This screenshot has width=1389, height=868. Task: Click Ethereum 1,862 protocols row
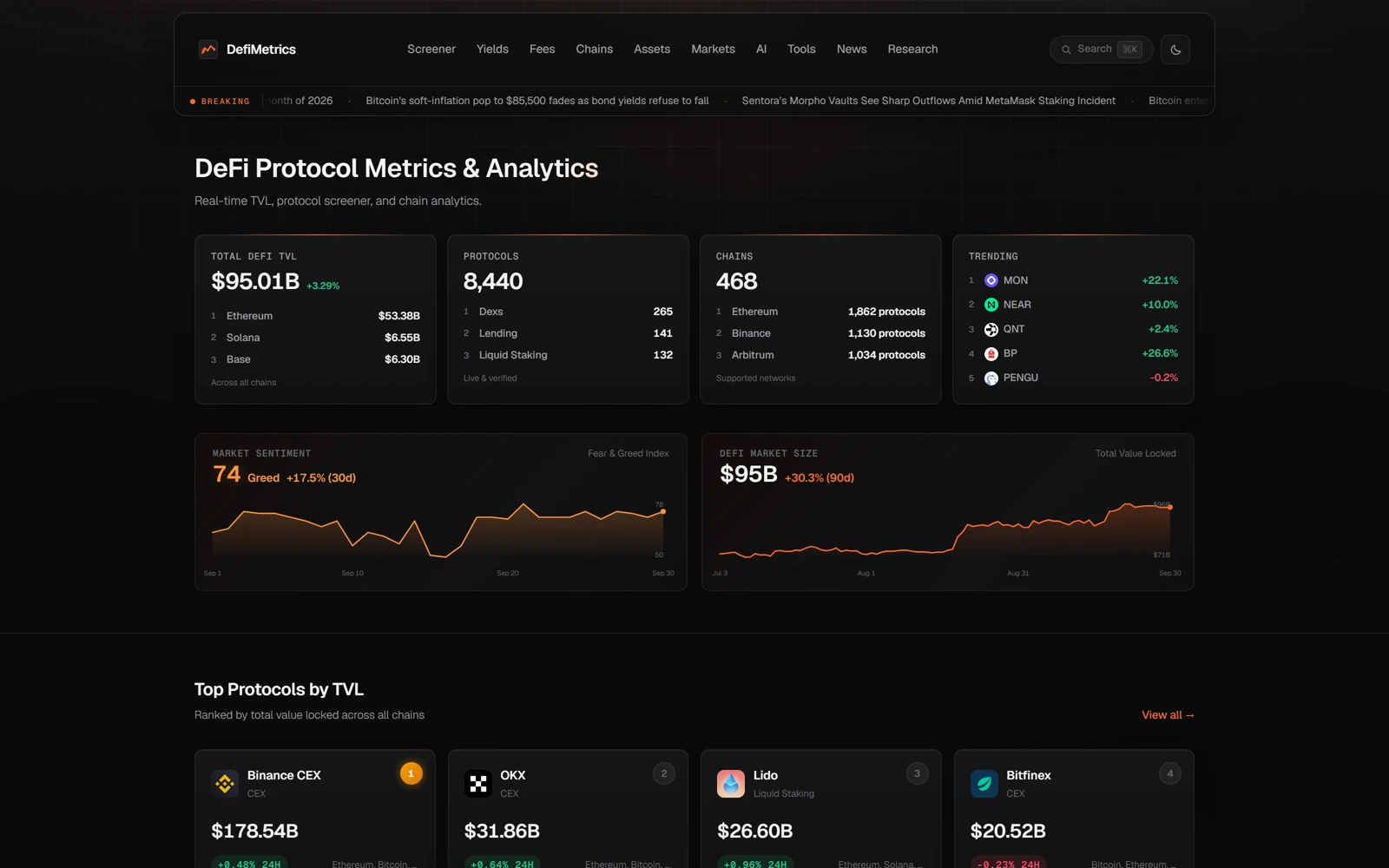click(x=820, y=312)
